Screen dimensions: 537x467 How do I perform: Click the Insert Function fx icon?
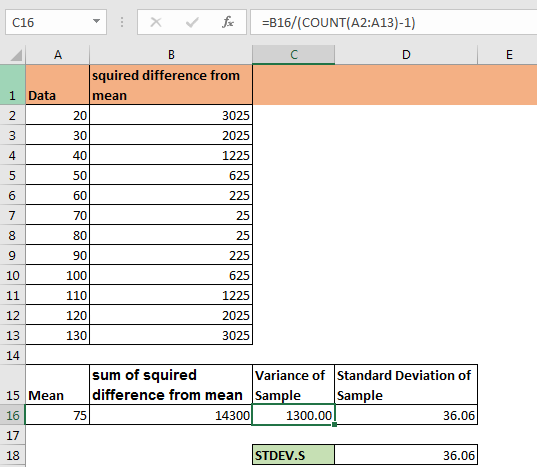(x=228, y=23)
